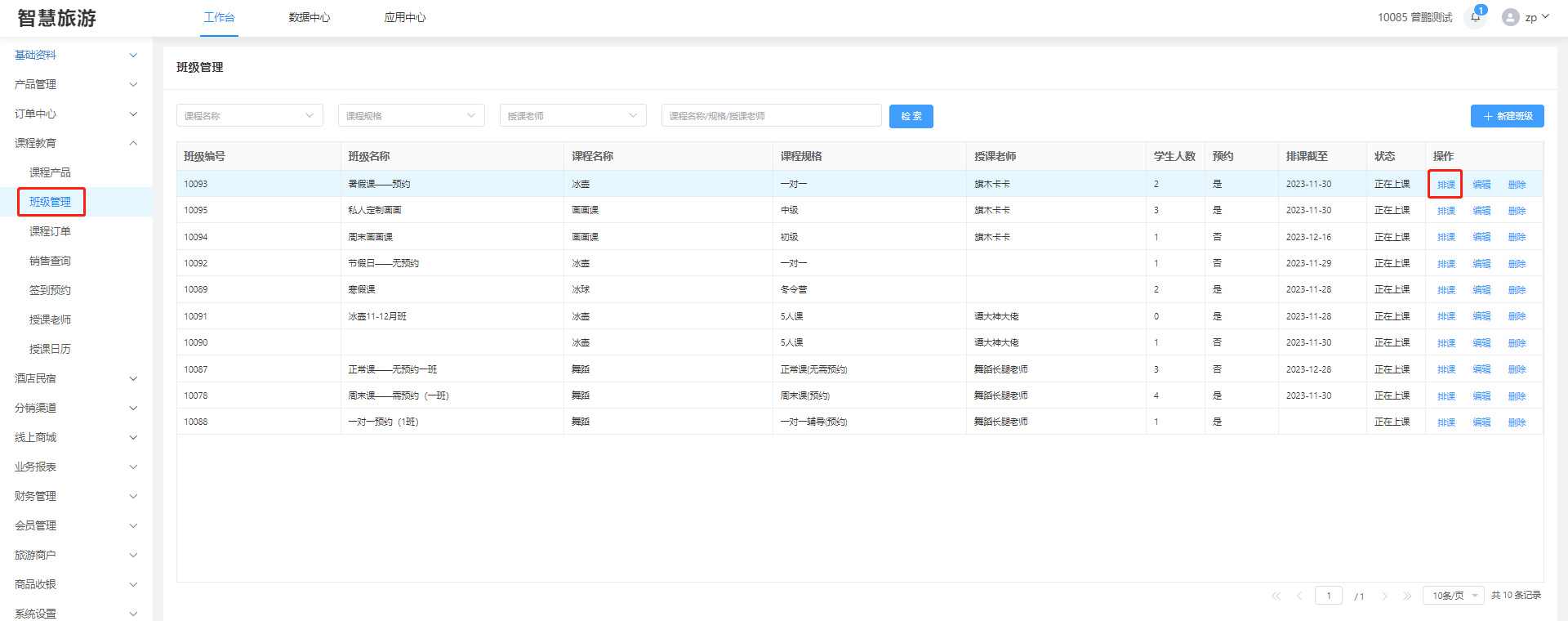The height and width of the screenshot is (621, 1568).
Task: Click previous page arrow in pagination
Action: point(1299,596)
